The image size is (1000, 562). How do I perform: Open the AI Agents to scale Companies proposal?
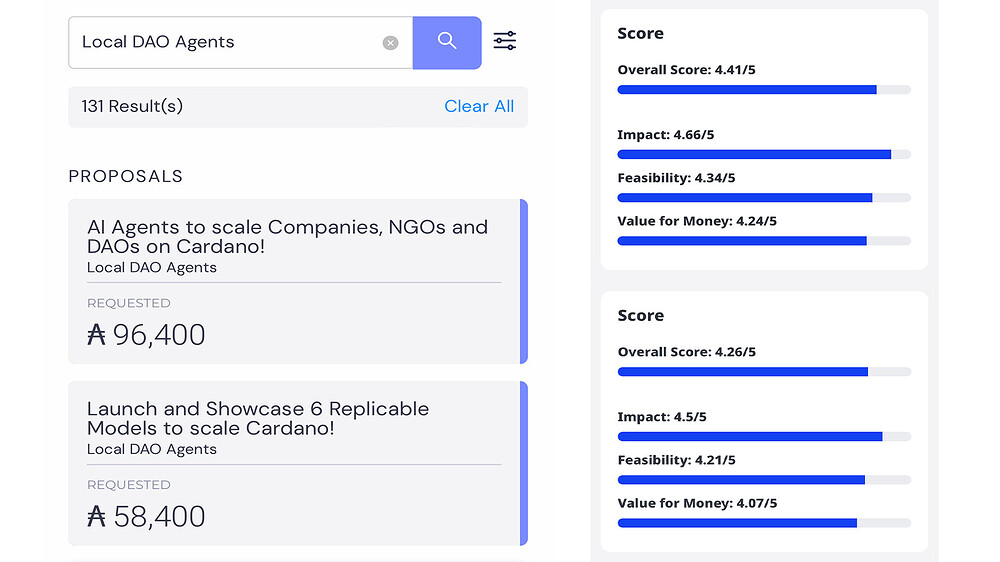[x=287, y=236]
